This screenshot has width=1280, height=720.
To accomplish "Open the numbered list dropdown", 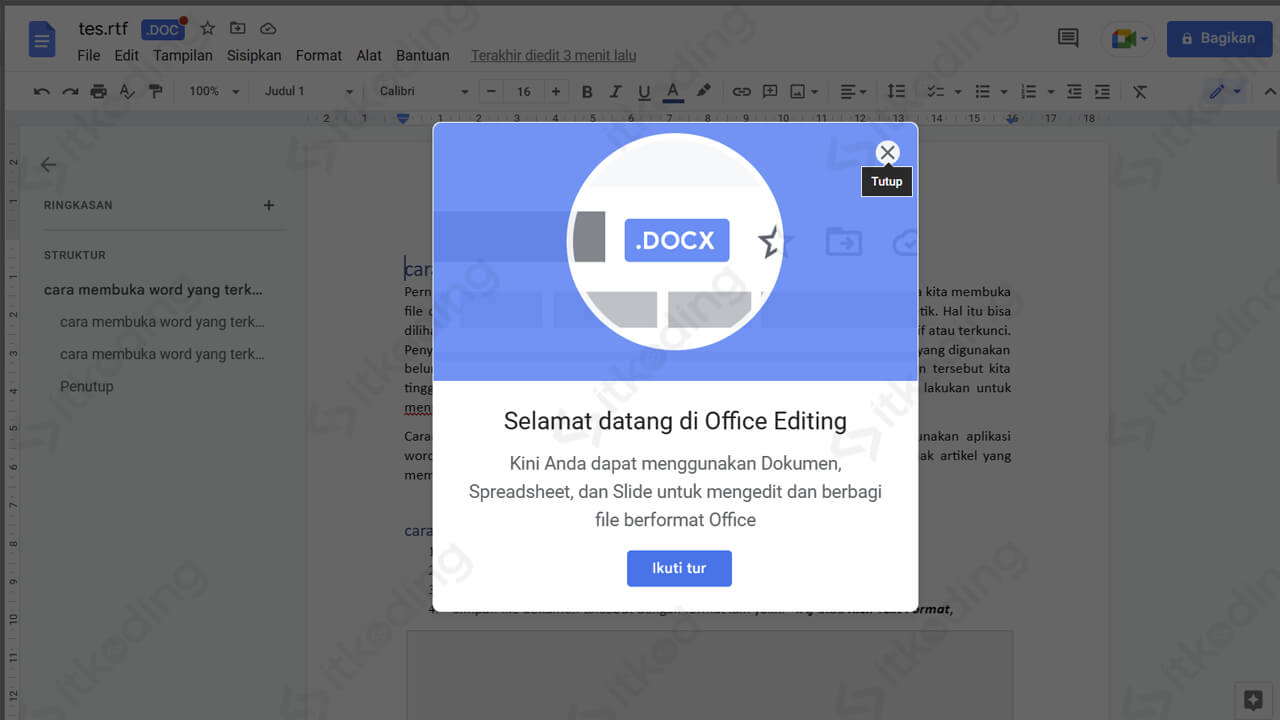I will coord(1037,91).
